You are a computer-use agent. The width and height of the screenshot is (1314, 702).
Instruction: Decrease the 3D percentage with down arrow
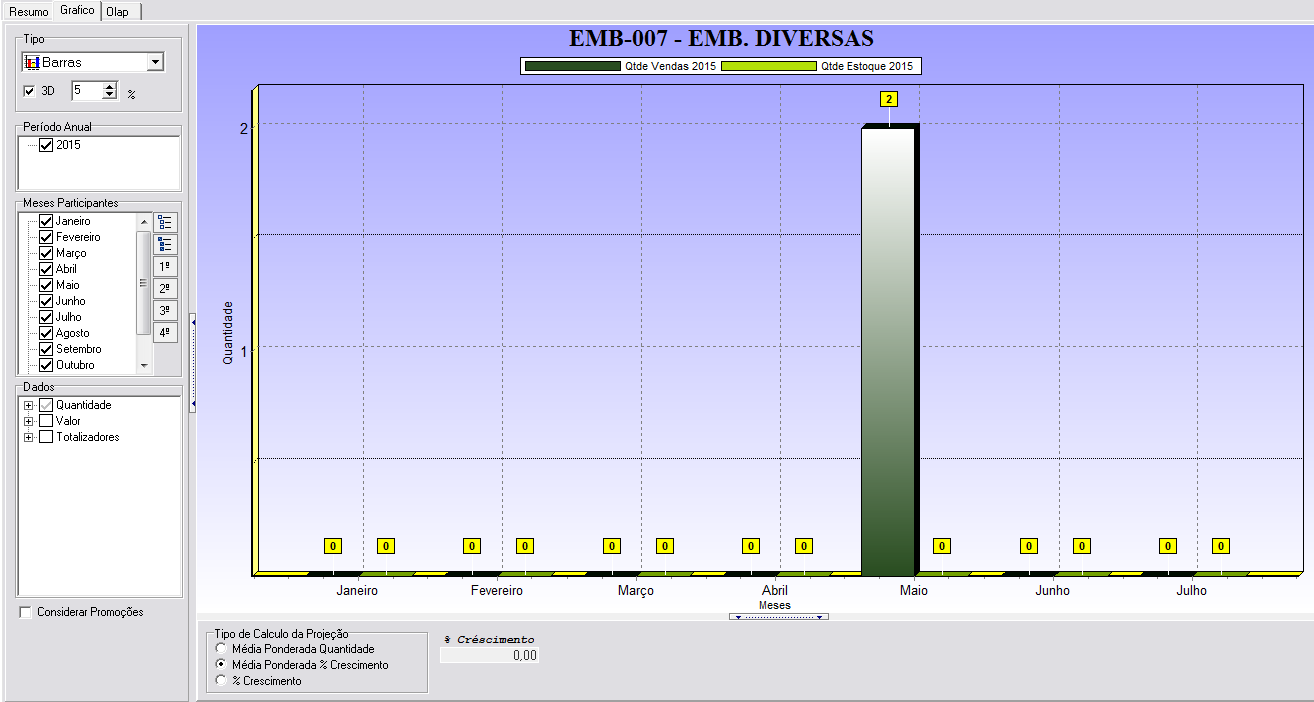pyautogui.click(x=110, y=95)
